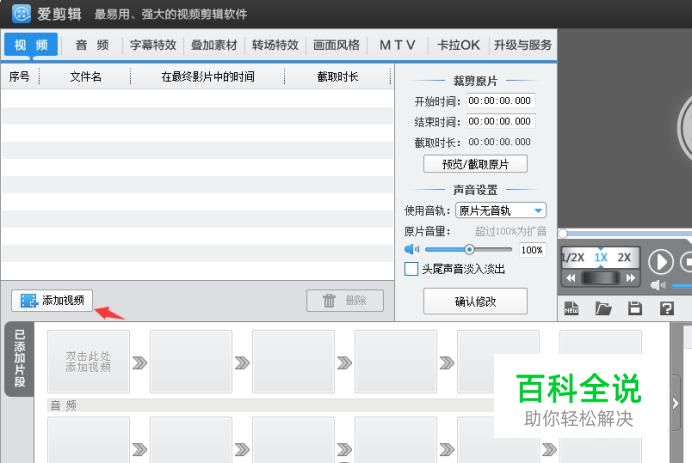Edit the 100% volume value field

pos(532,250)
